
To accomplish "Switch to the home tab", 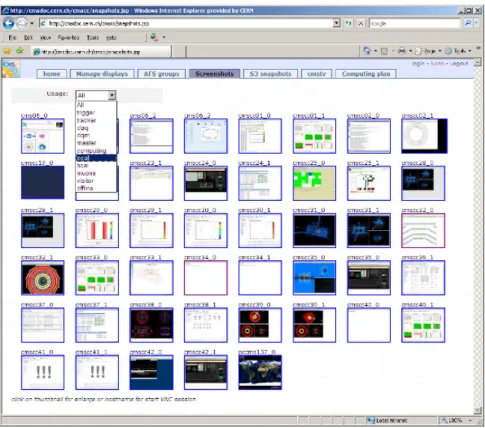I will pyautogui.click(x=52, y=74).
